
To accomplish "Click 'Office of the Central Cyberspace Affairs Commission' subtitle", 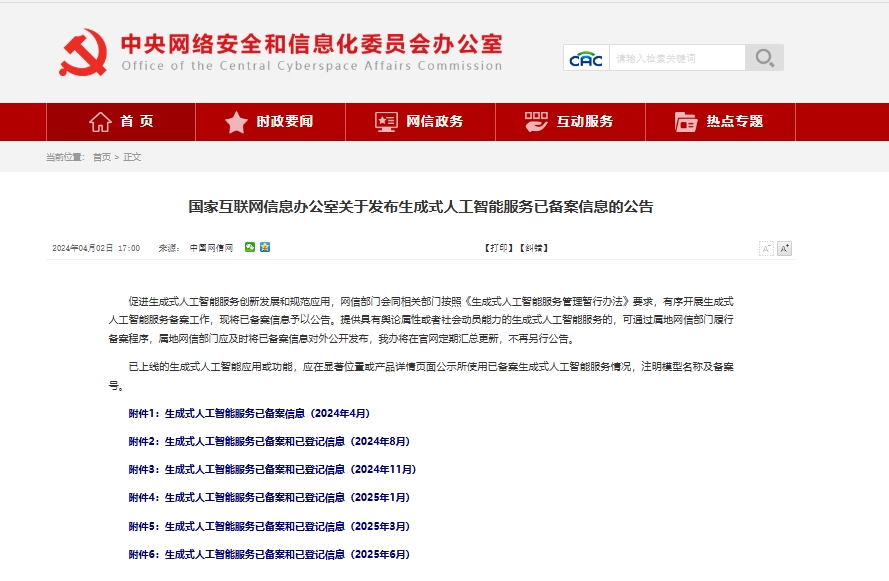I will point(312,66).
